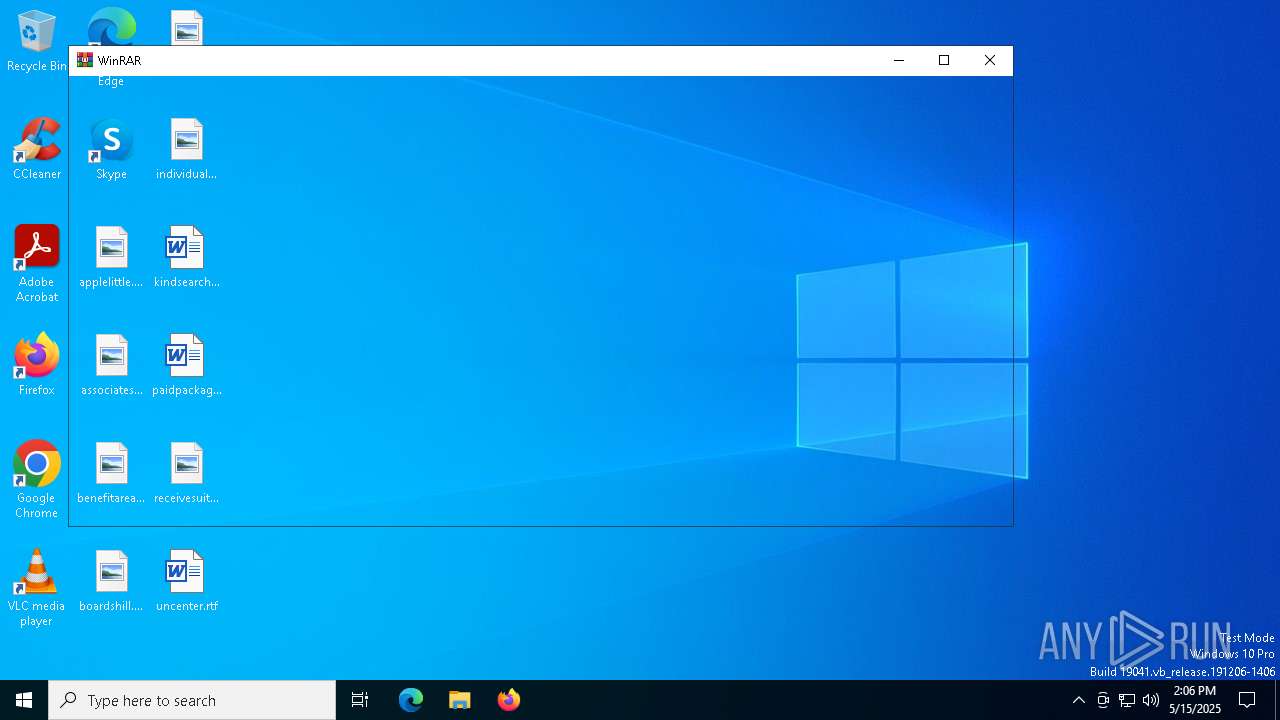Image resolution: width=1280 pixels, height=720 pixels.
Task: Select the uncenter.rtf document
Action: pos(186,581)
